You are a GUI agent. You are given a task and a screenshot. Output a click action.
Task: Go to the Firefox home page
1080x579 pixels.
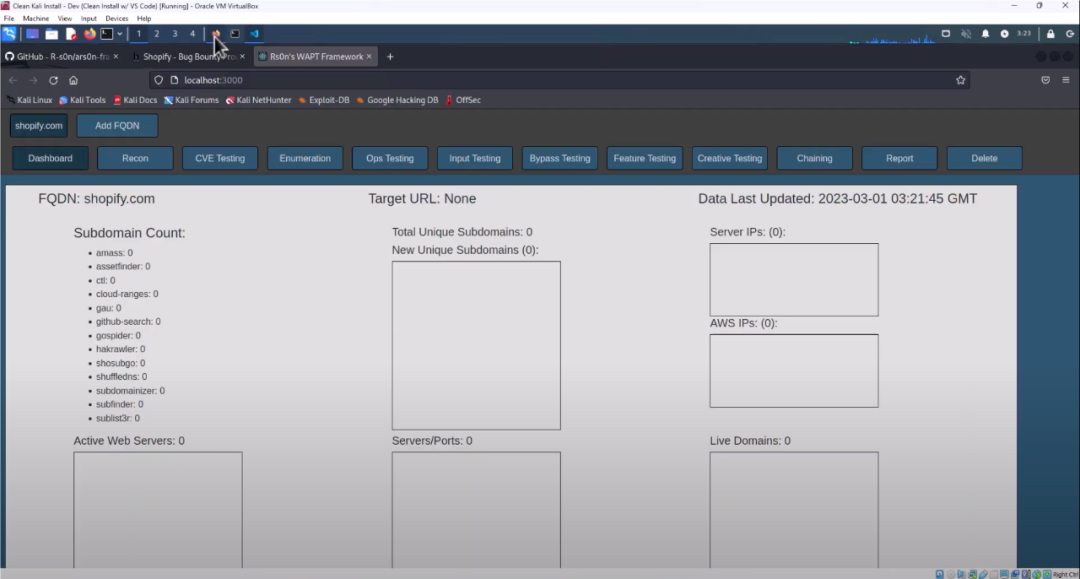coord(73,80)
